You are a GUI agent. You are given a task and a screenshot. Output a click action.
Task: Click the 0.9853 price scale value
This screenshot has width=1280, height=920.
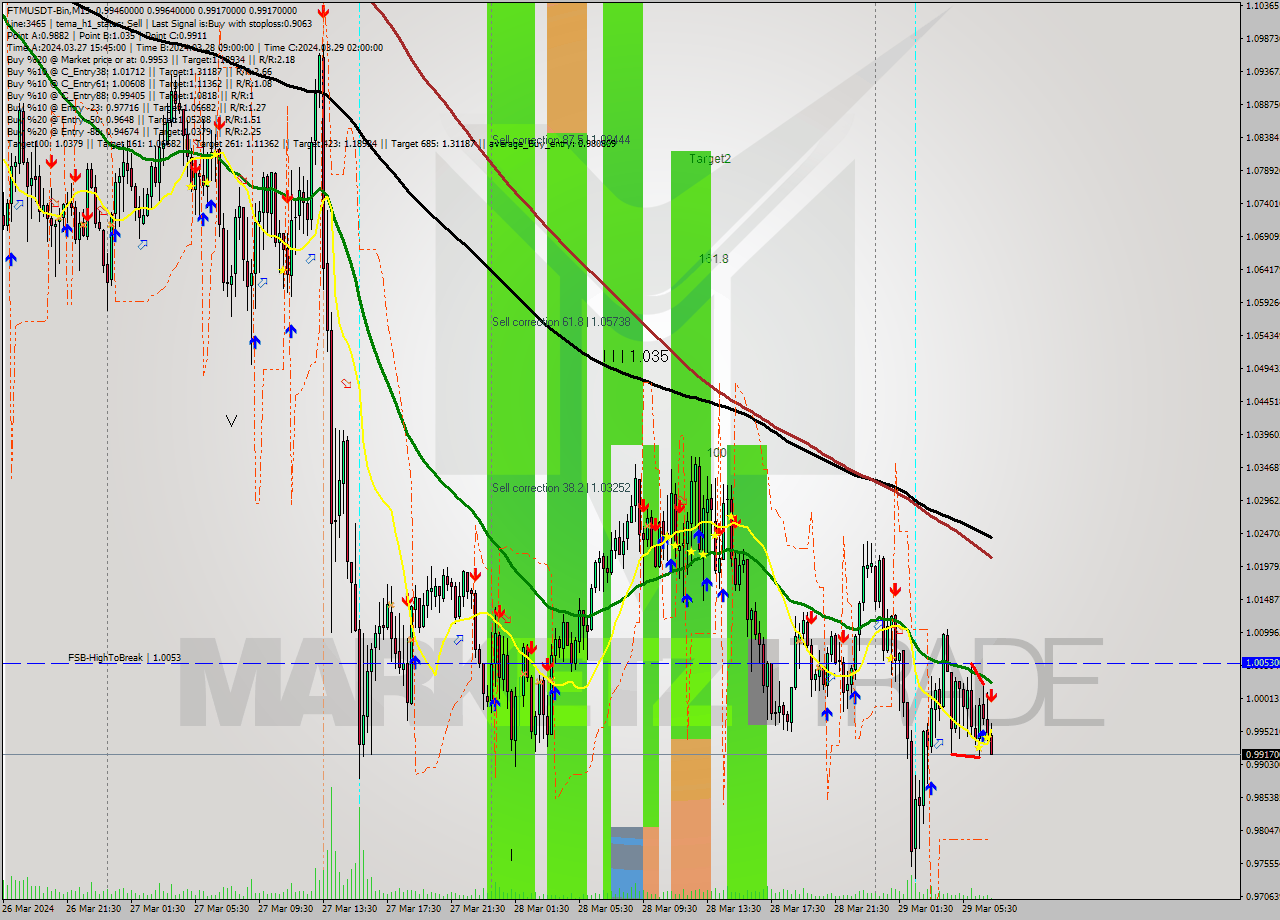[x=1262, y=798]
